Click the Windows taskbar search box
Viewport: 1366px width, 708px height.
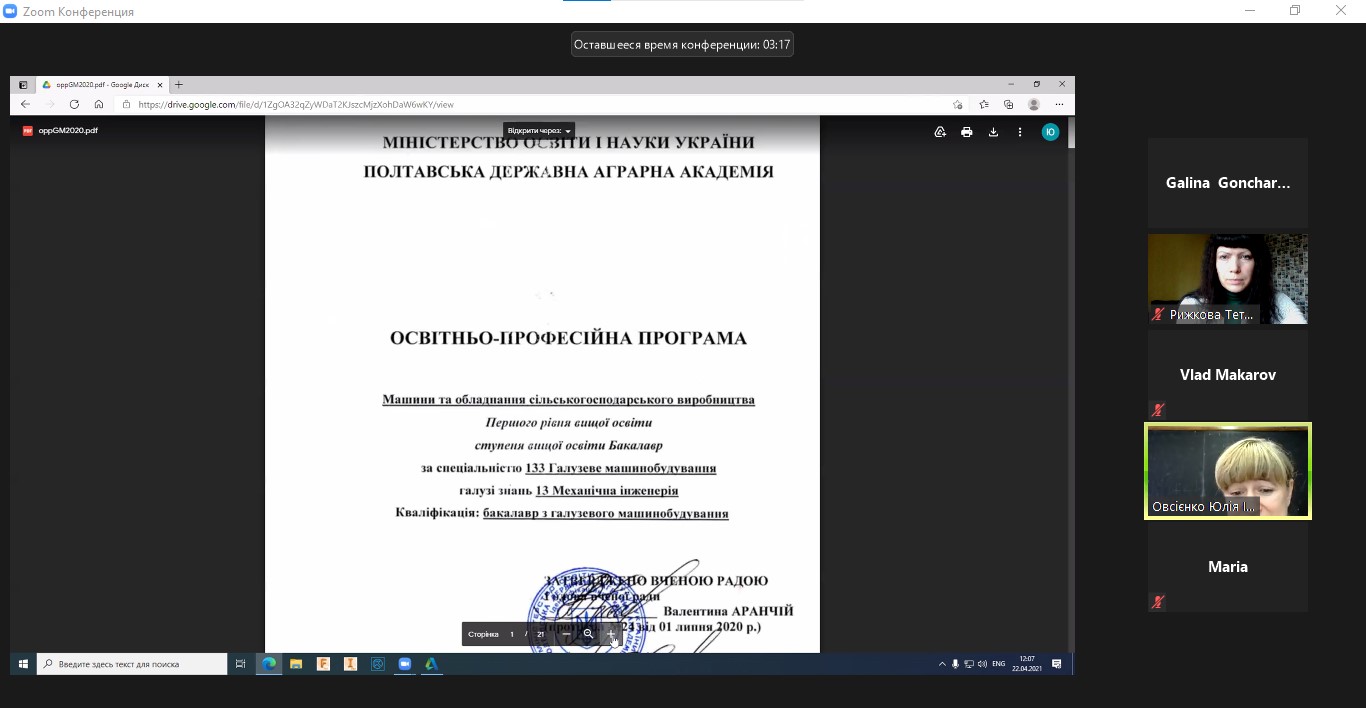[x=132, y=664]
